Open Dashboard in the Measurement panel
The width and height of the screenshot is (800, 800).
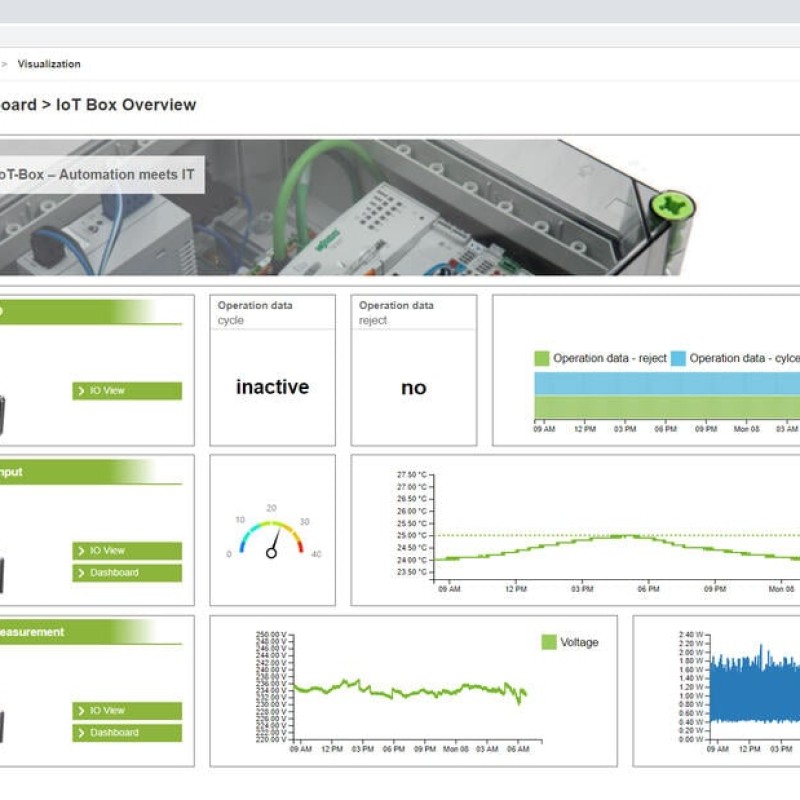126,733
